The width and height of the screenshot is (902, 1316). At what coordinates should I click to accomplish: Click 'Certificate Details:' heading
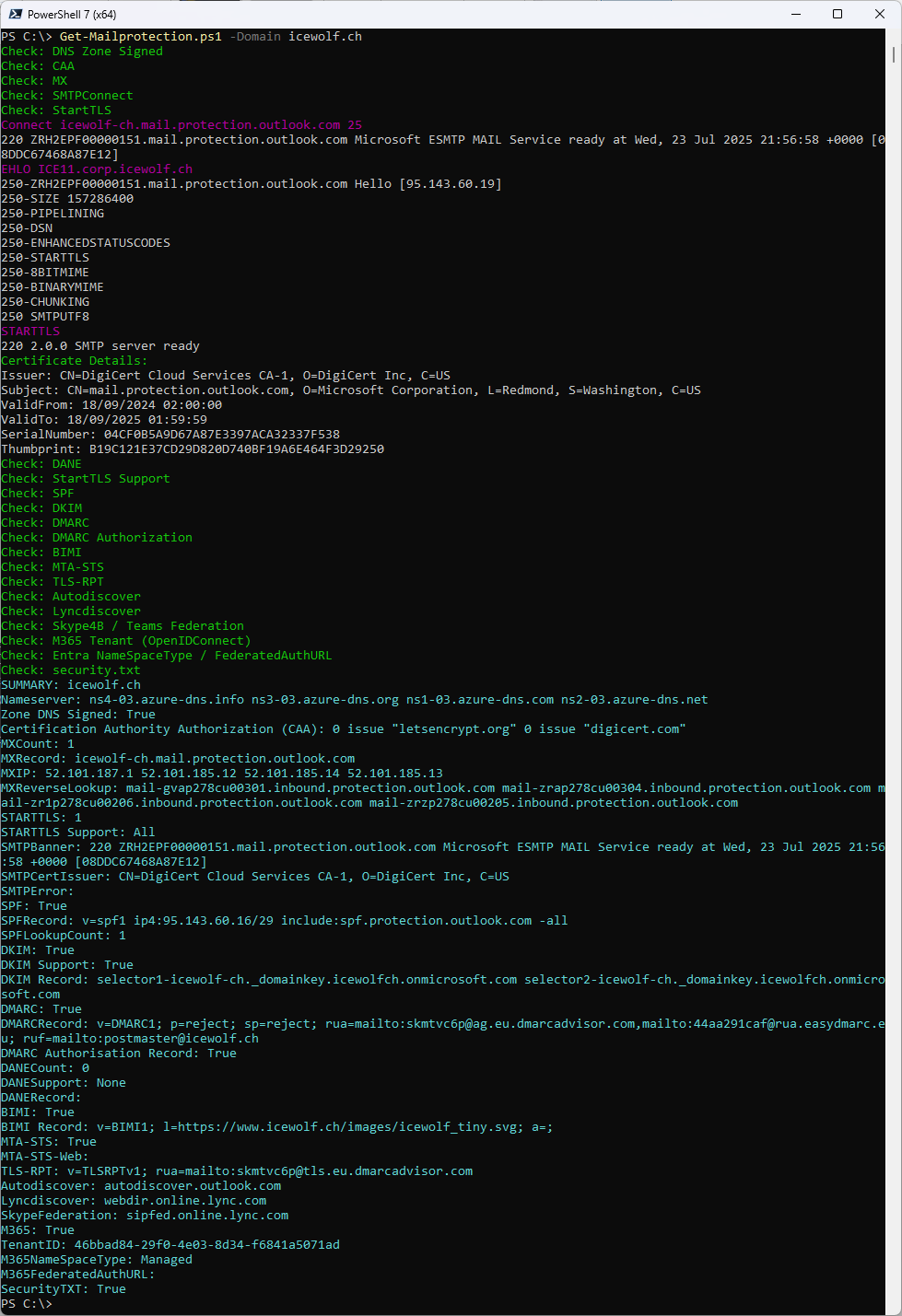tap(75, 361)
